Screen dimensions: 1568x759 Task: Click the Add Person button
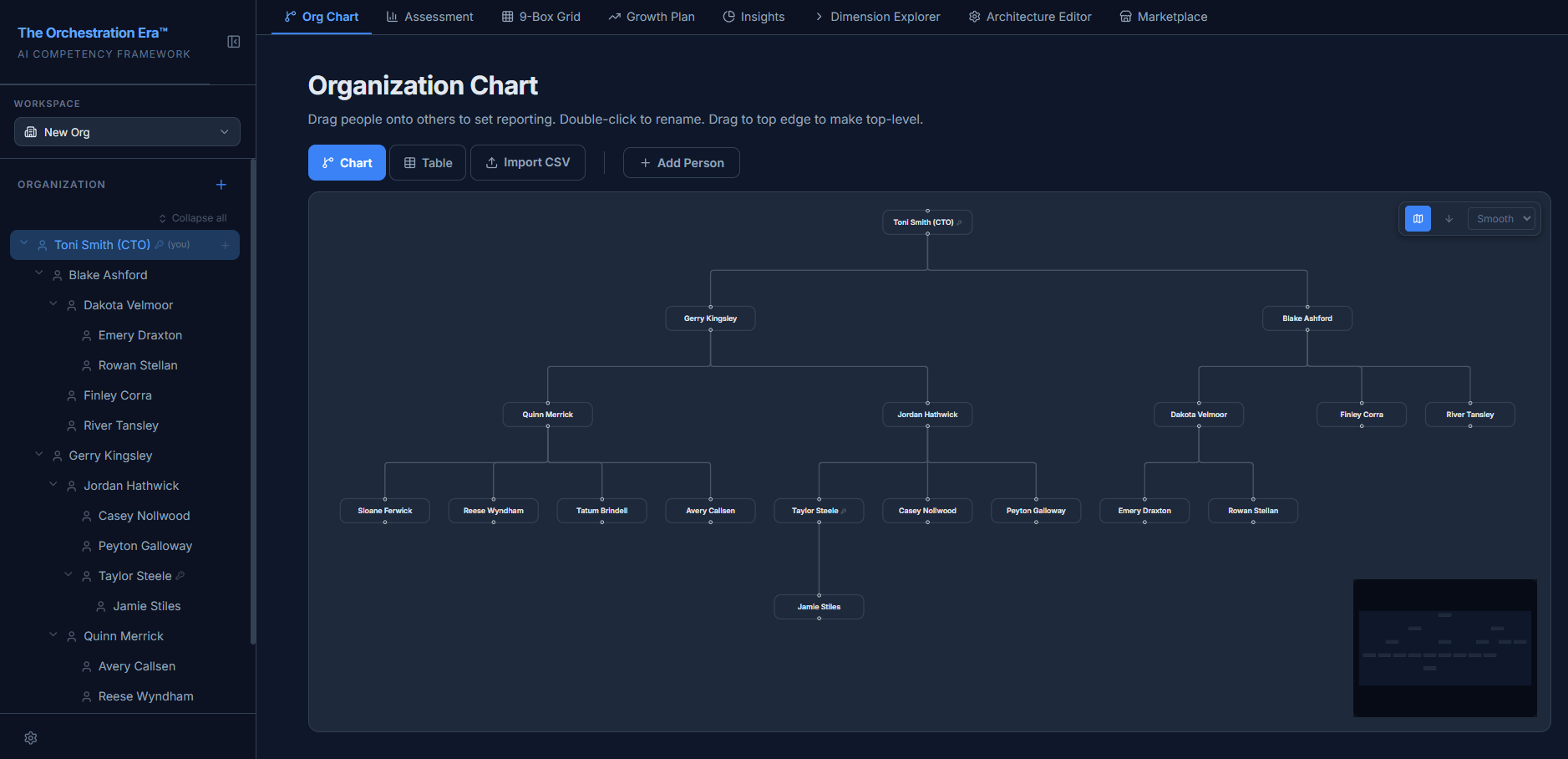[681, 163]
